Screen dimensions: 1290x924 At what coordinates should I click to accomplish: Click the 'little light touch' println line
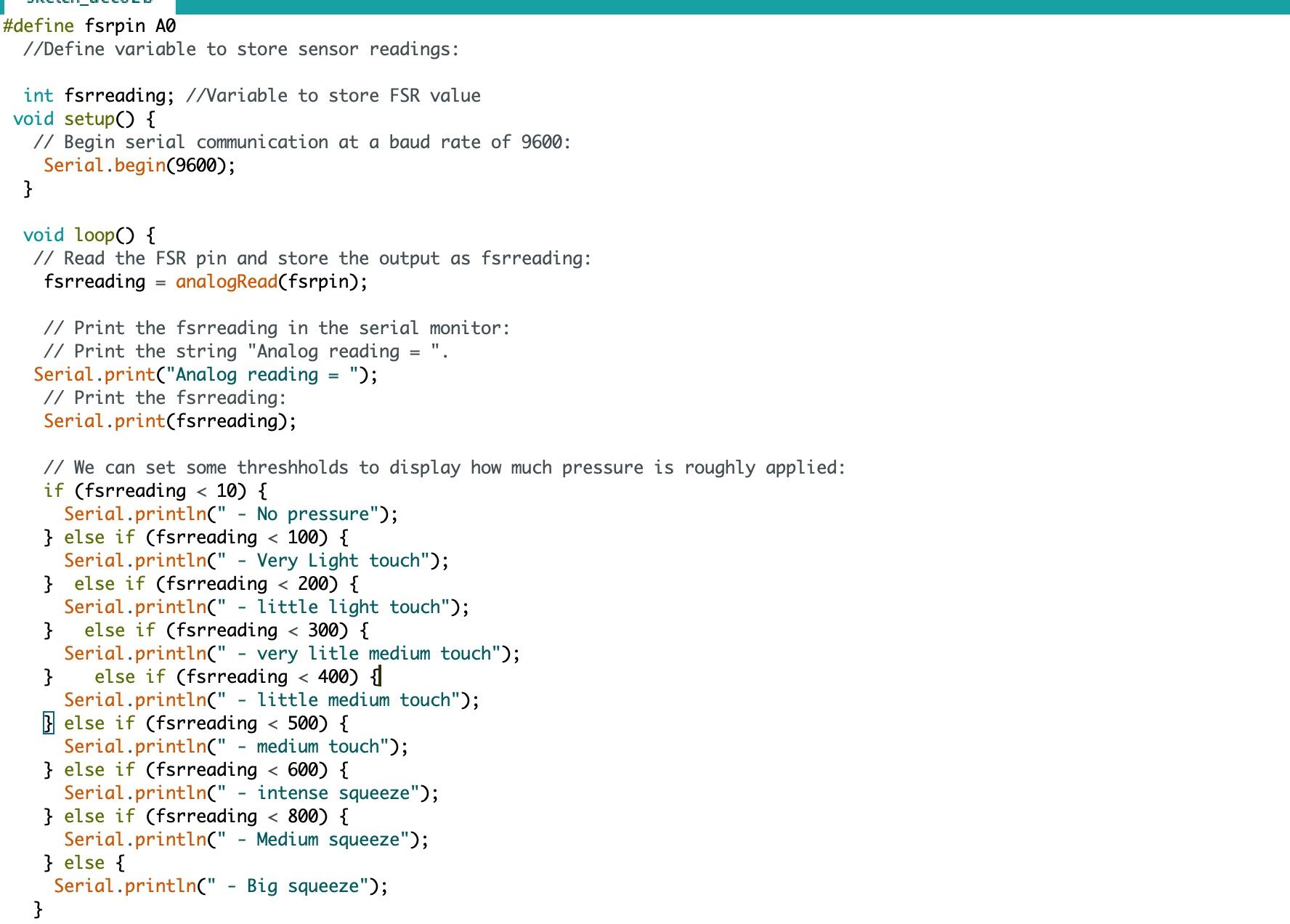[267, 607]
